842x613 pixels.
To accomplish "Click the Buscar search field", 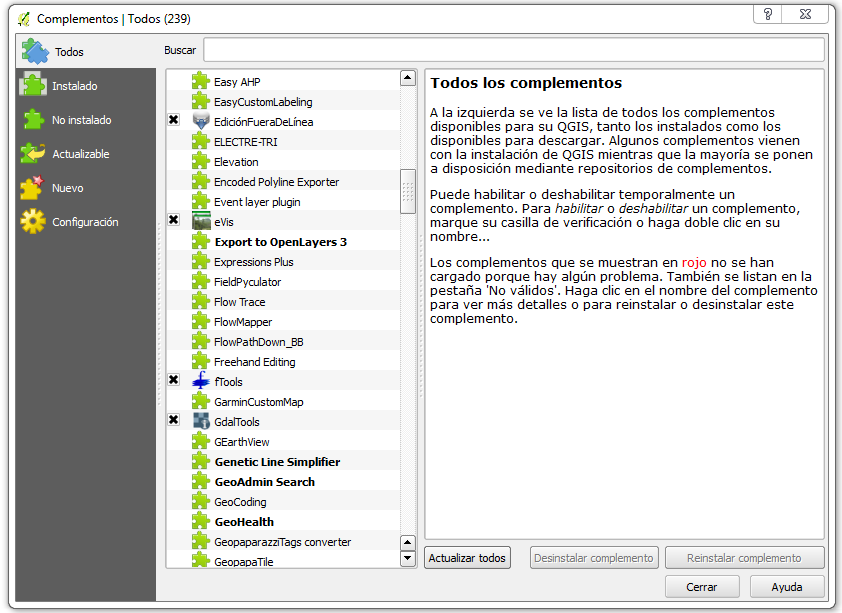I will pos(514,50).
